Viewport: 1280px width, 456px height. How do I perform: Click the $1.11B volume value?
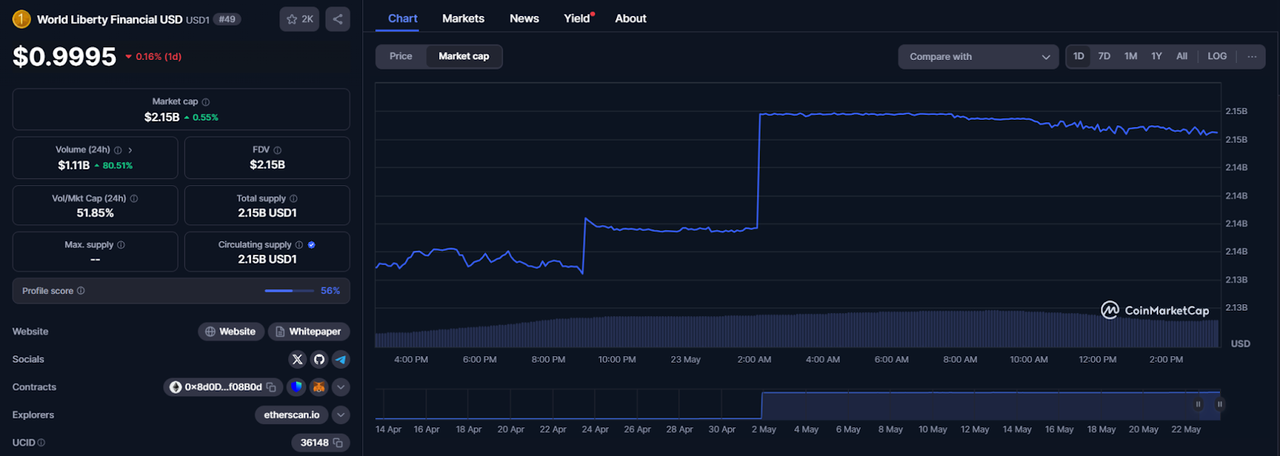72,165
